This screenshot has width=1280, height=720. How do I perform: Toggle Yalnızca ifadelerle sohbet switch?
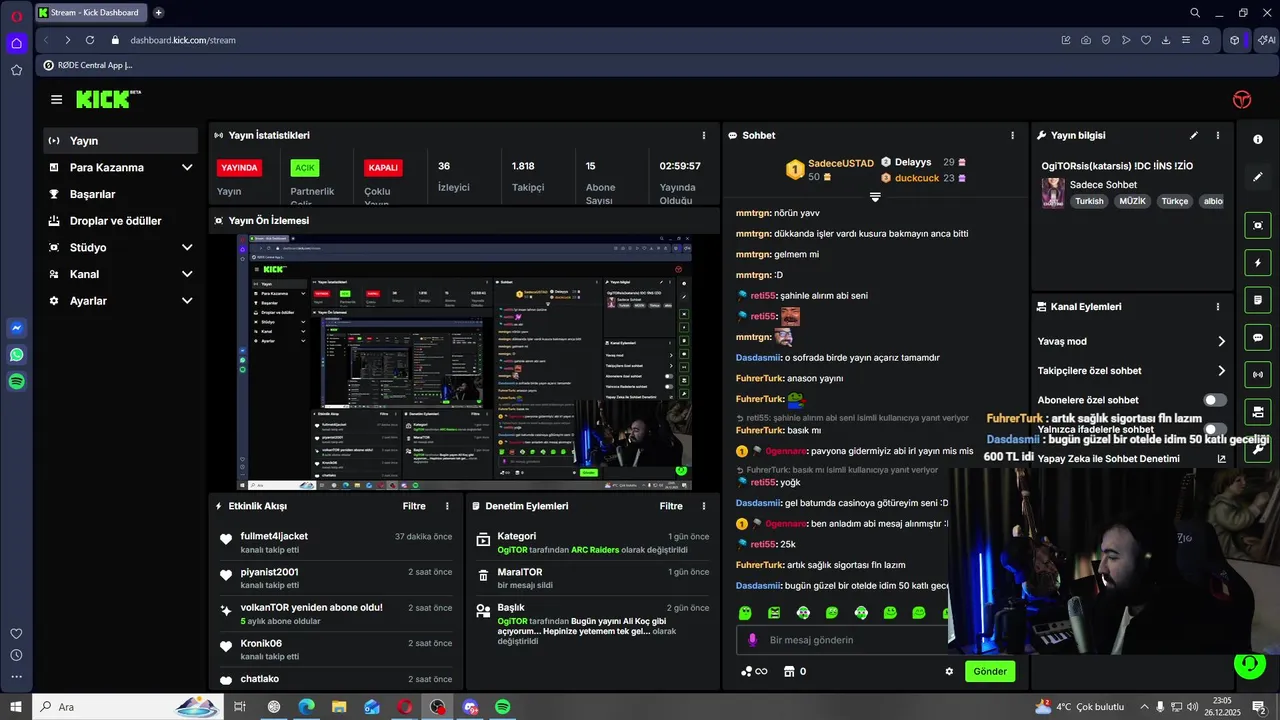[x=1215, y=430]
